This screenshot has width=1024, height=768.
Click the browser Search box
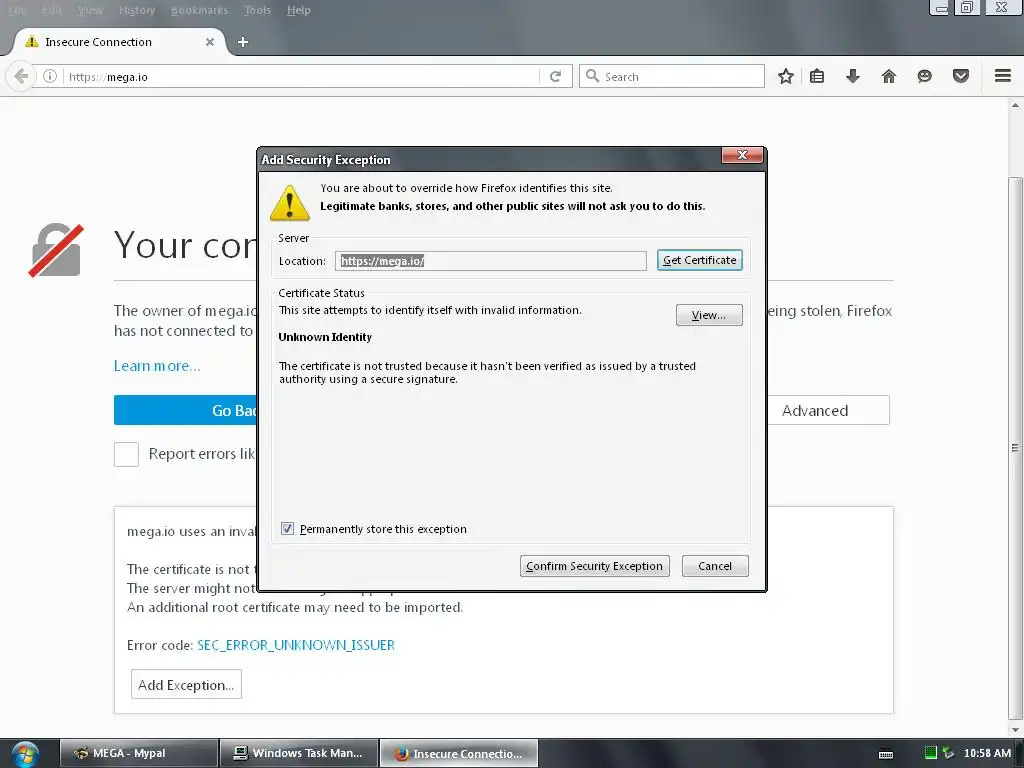coord(671,76)
